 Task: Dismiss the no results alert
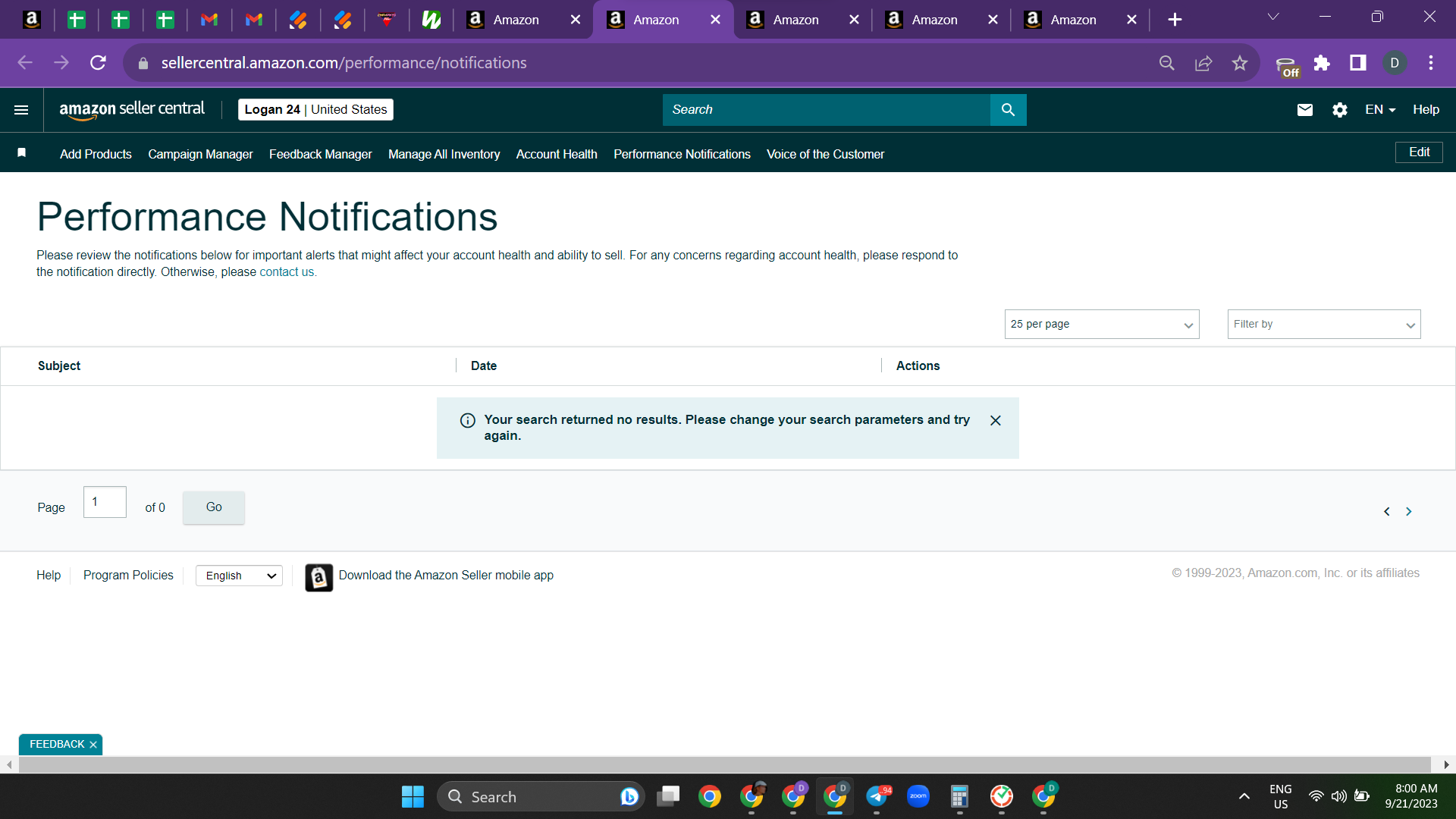point(996,420)
